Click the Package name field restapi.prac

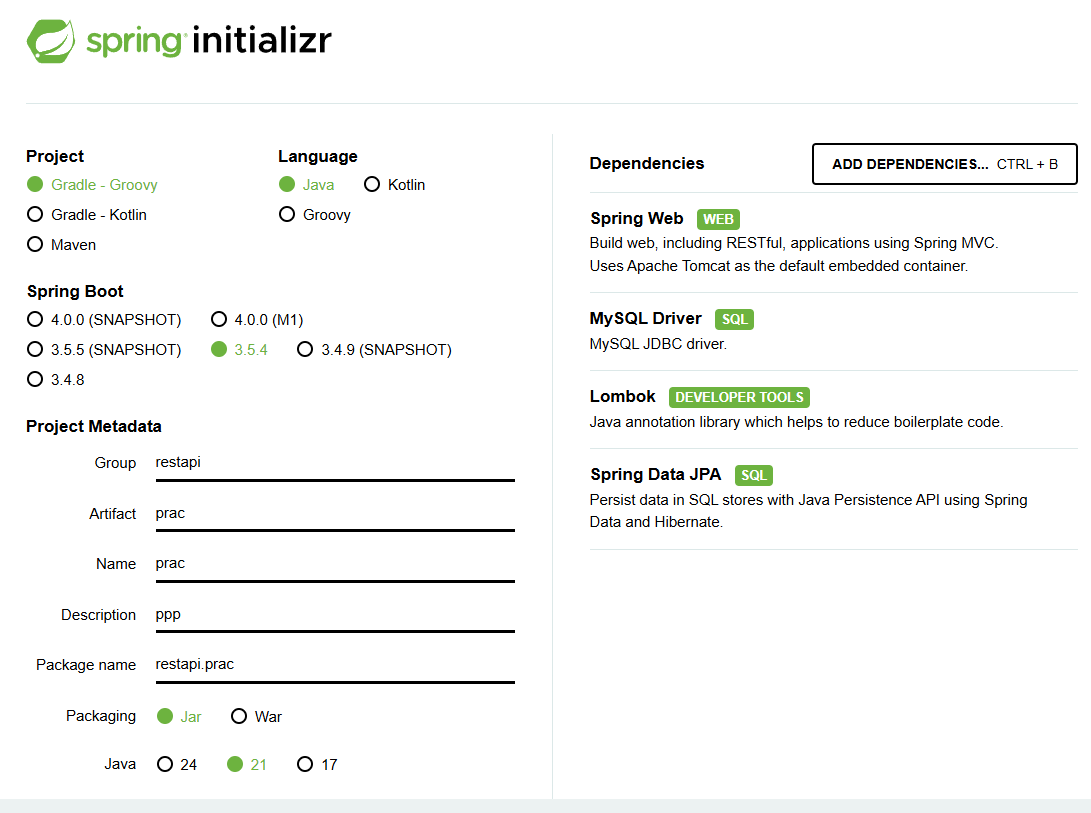[335, 665]
